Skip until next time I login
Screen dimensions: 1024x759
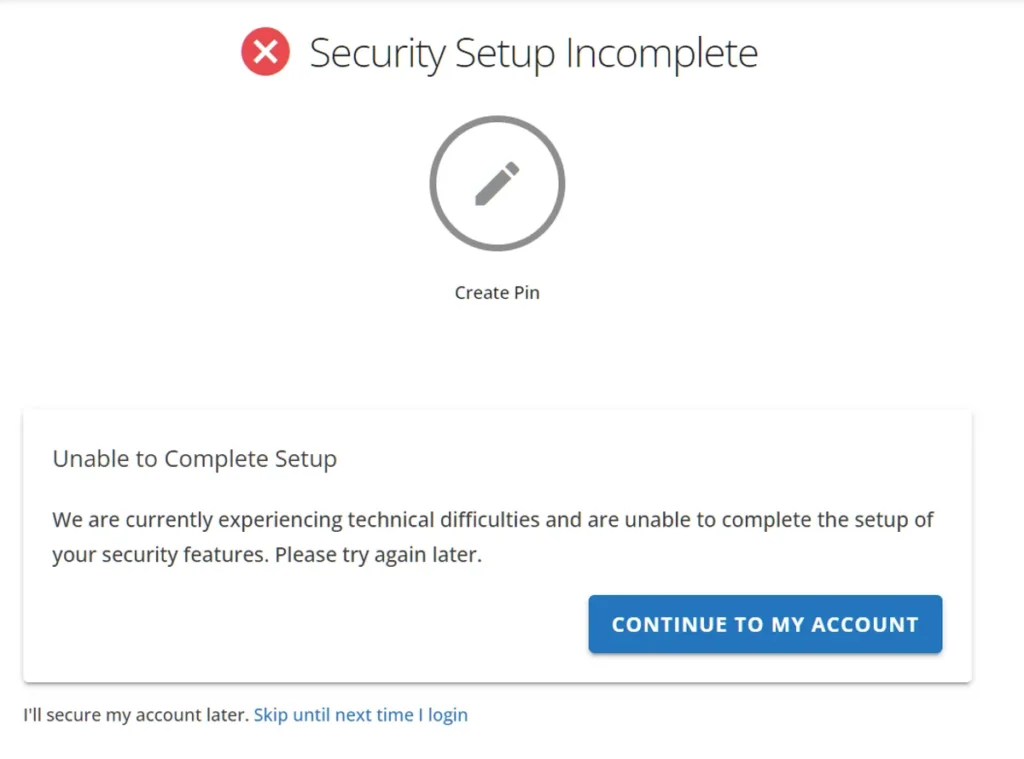coord(360,715)
